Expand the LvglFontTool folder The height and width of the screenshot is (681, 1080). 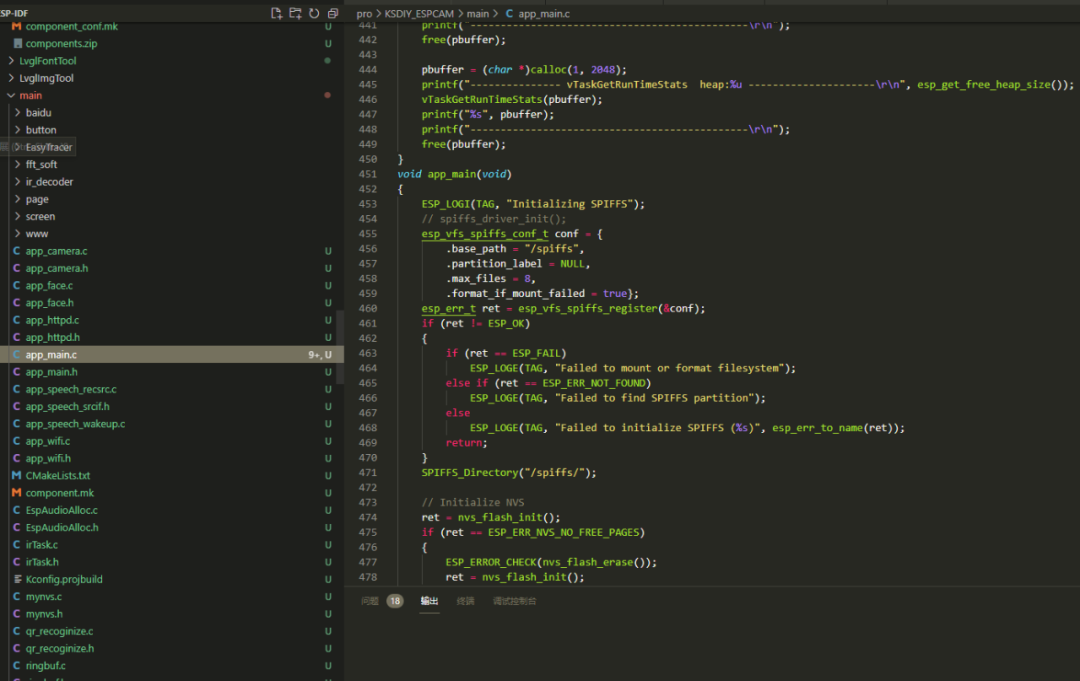click(x=54, y=61)
